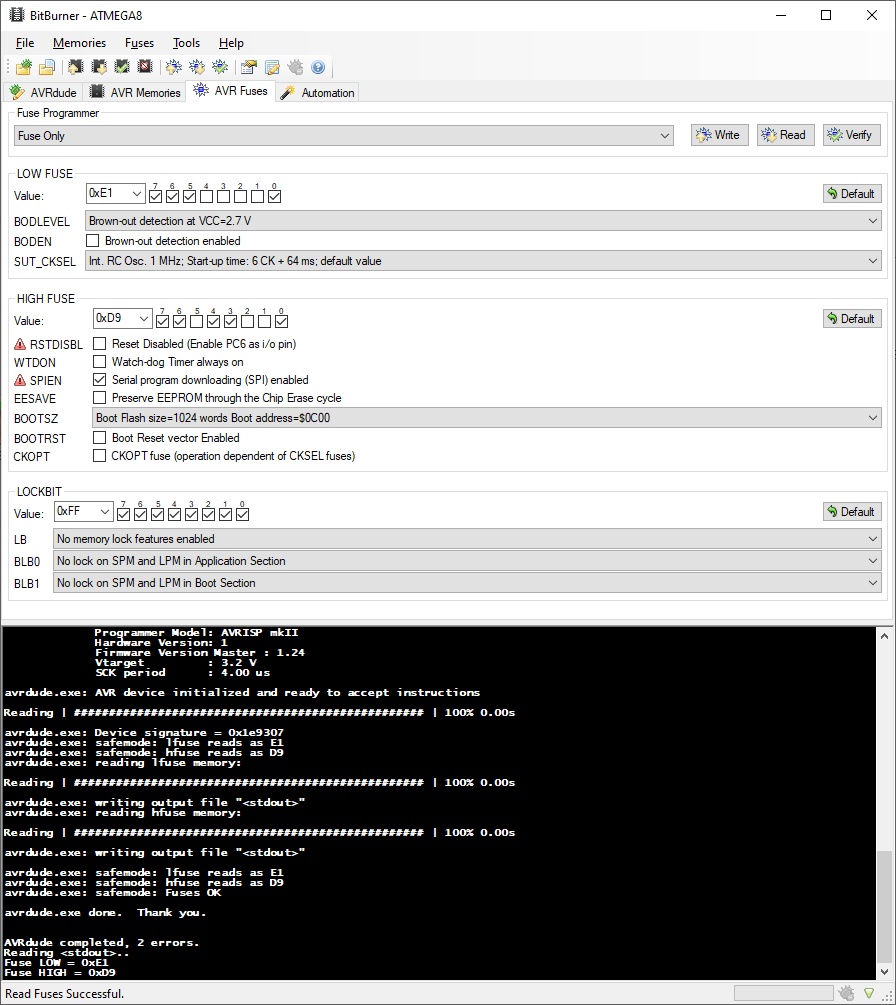Switch to the AVRdude tab
The height and width of the screenshot is (1005, 896).
tap(44, 92)
